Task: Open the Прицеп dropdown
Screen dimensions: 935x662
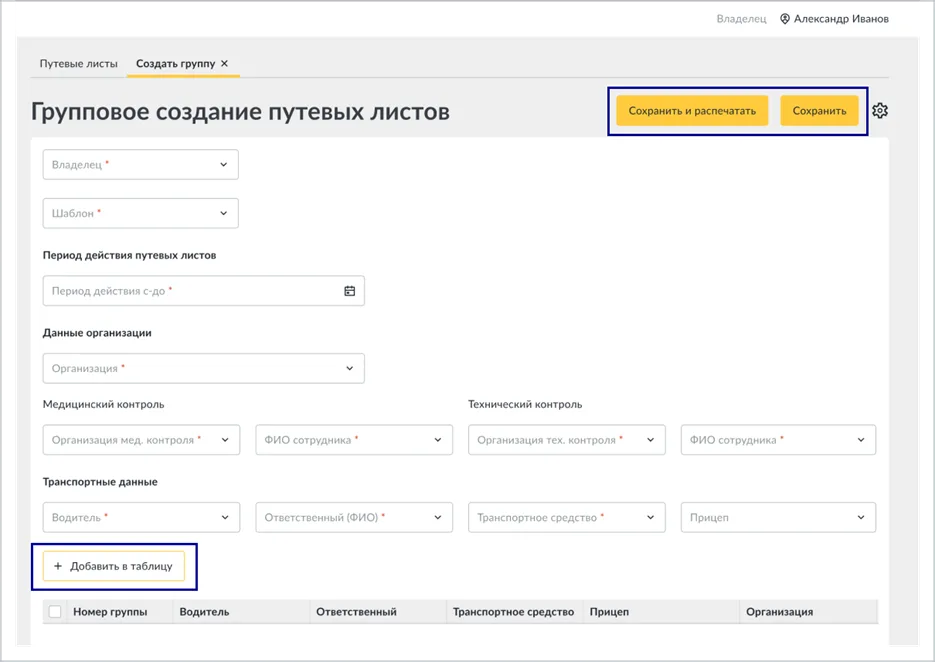Action: [778, 518]
